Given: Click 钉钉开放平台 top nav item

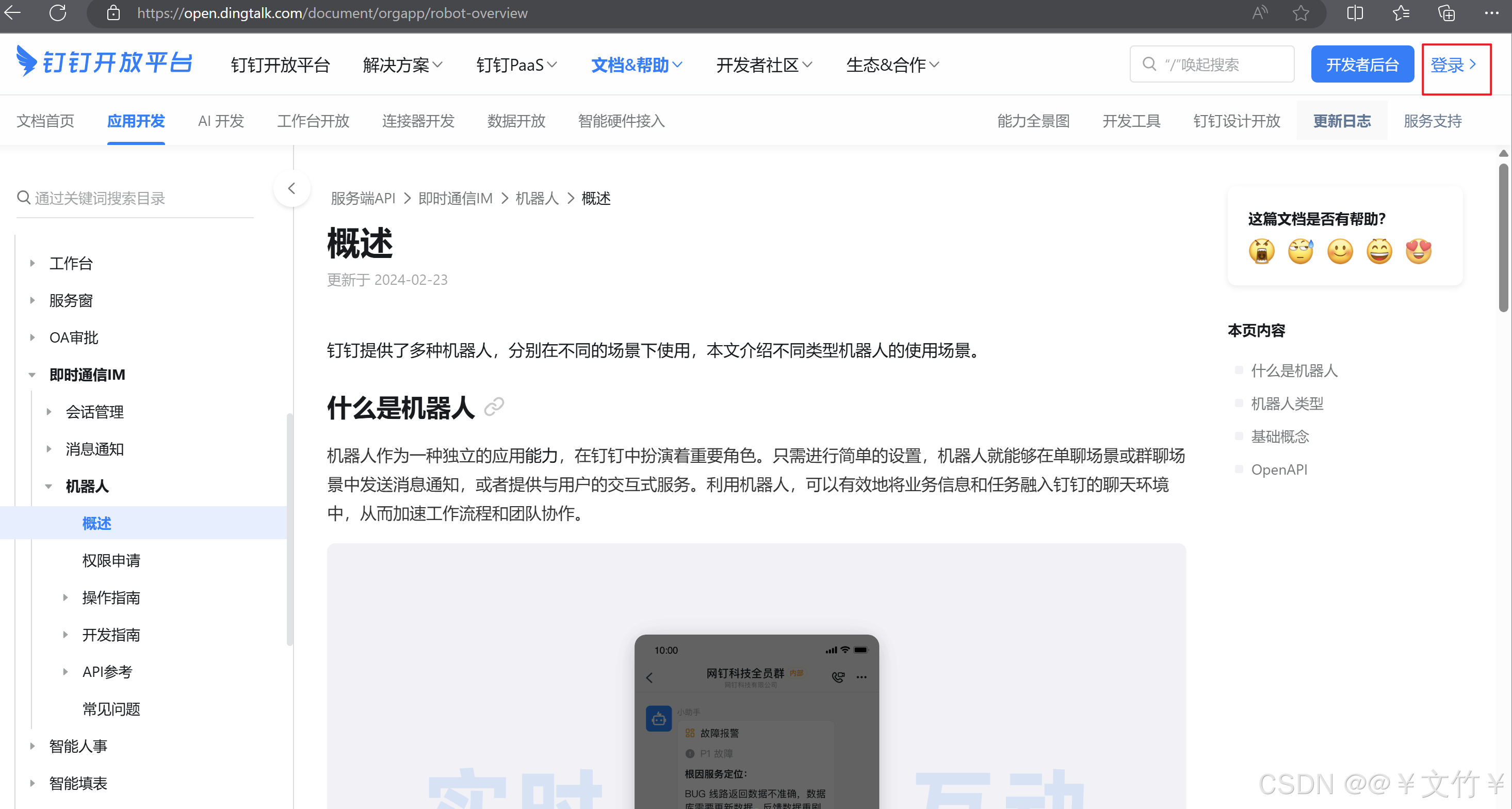Looking at the screenshot, I should point(281,64).
